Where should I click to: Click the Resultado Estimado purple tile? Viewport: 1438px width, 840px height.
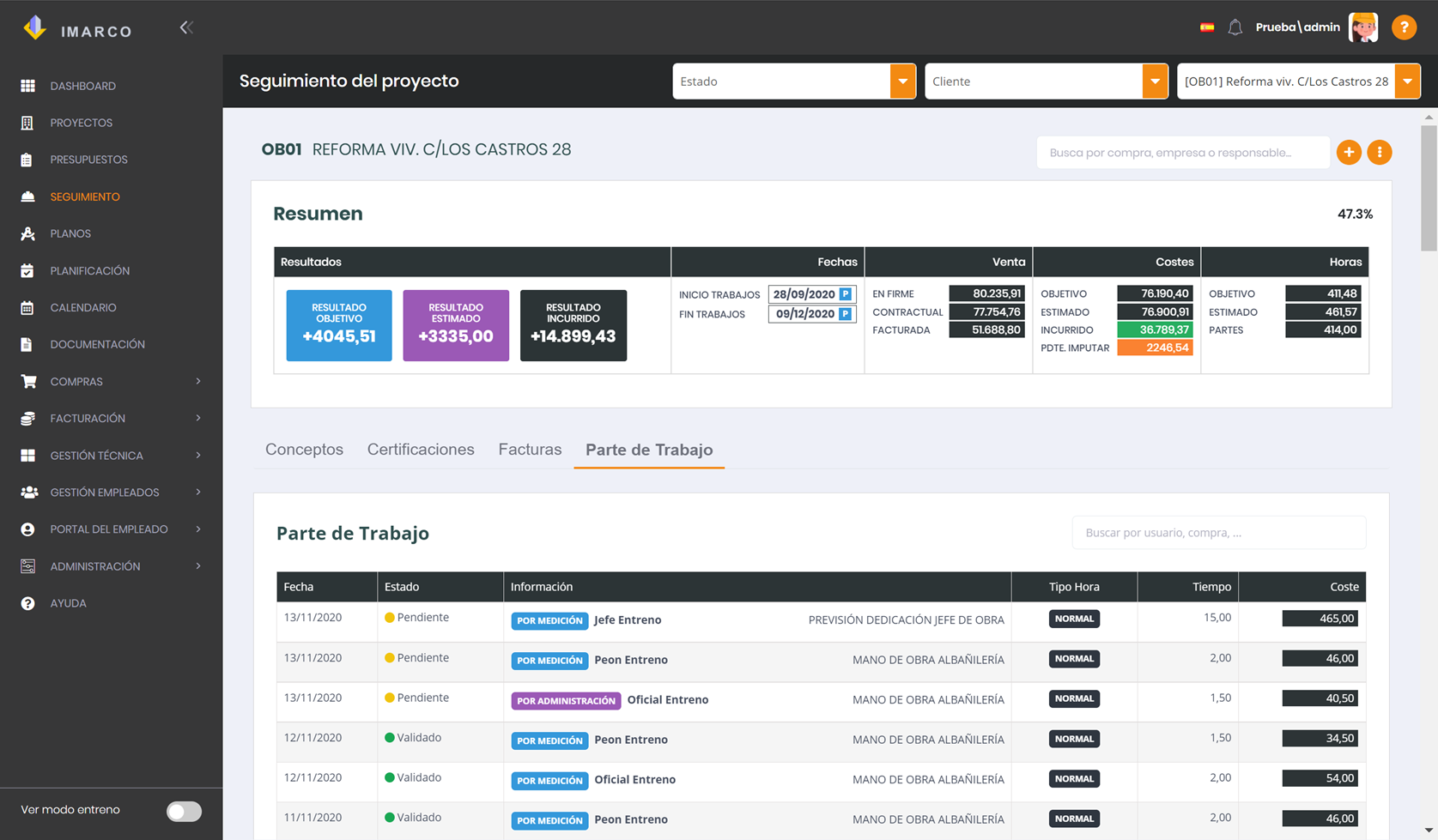456,325
